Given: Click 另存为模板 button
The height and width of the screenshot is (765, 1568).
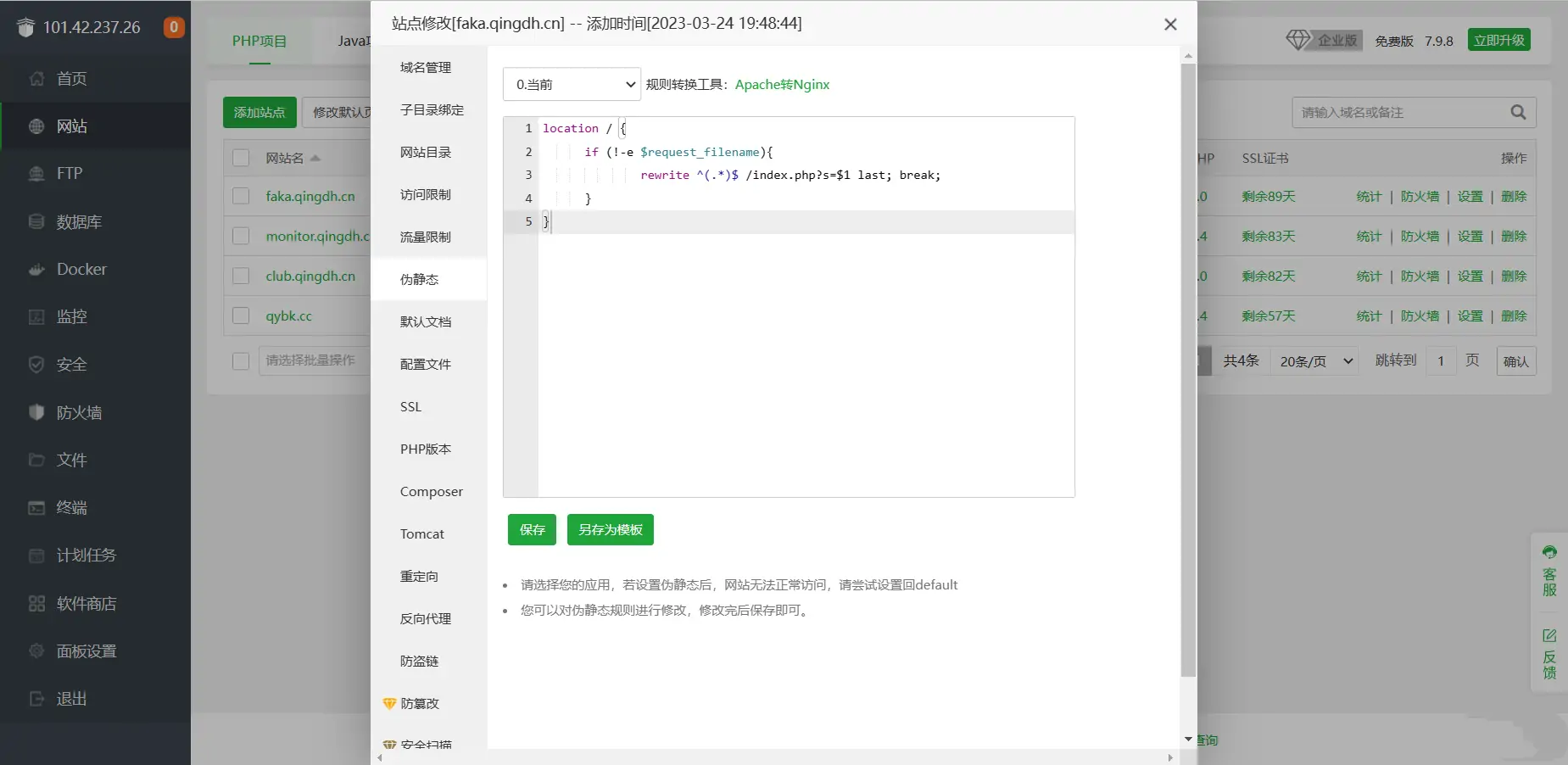Looking at the screenshot, I should pos(611,529).
